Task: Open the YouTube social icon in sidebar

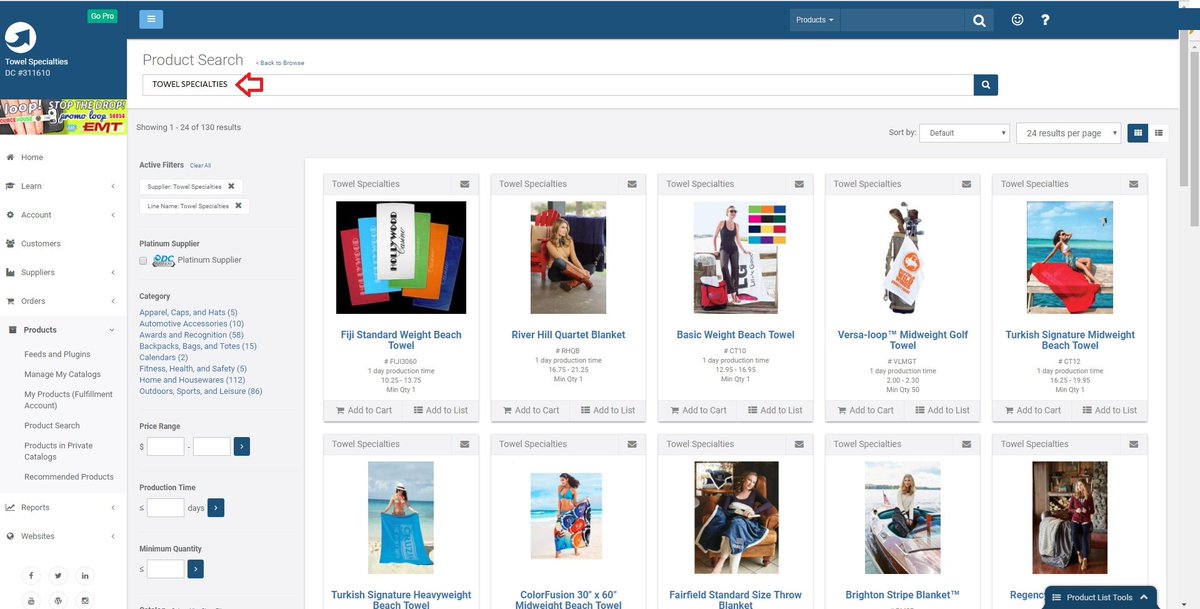Action: click(31, 600)
